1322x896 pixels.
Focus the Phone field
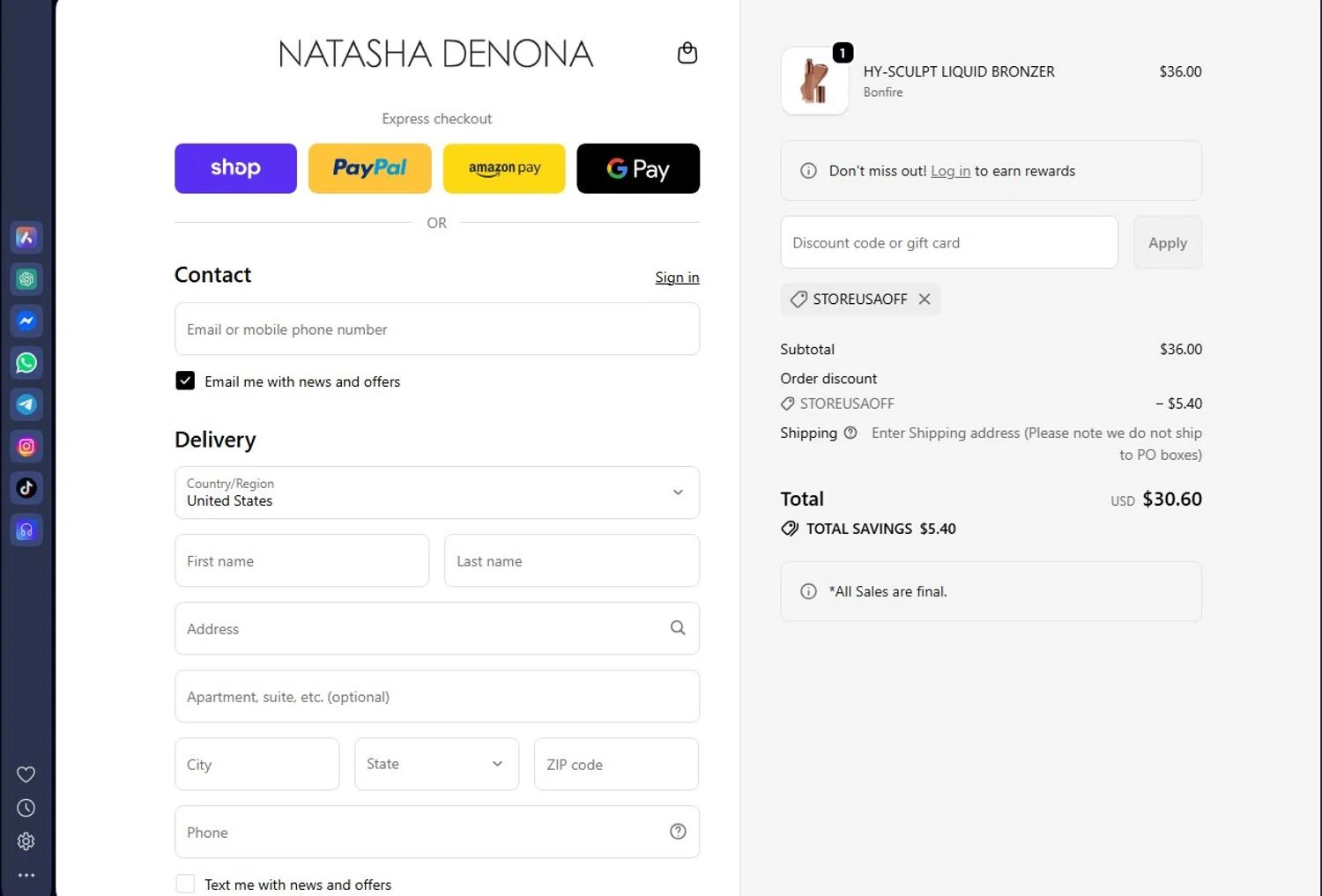click(437, 832)
